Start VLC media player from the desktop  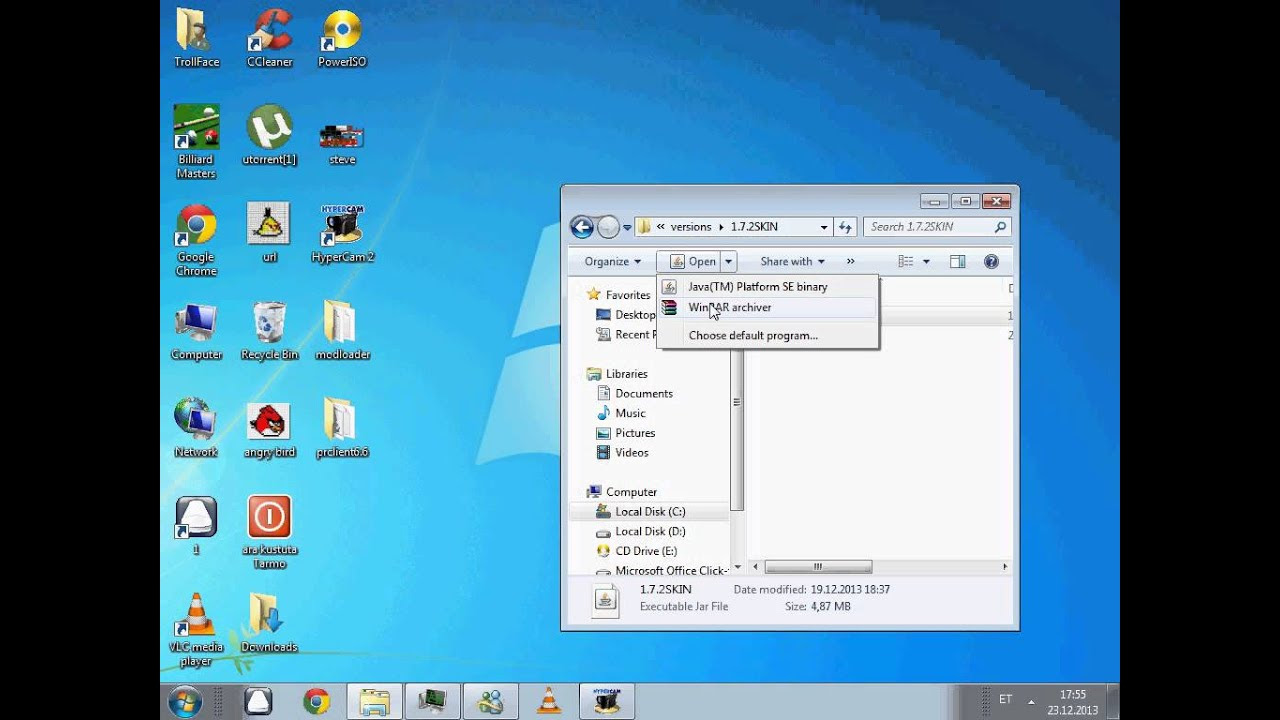[x=195, y=620]
